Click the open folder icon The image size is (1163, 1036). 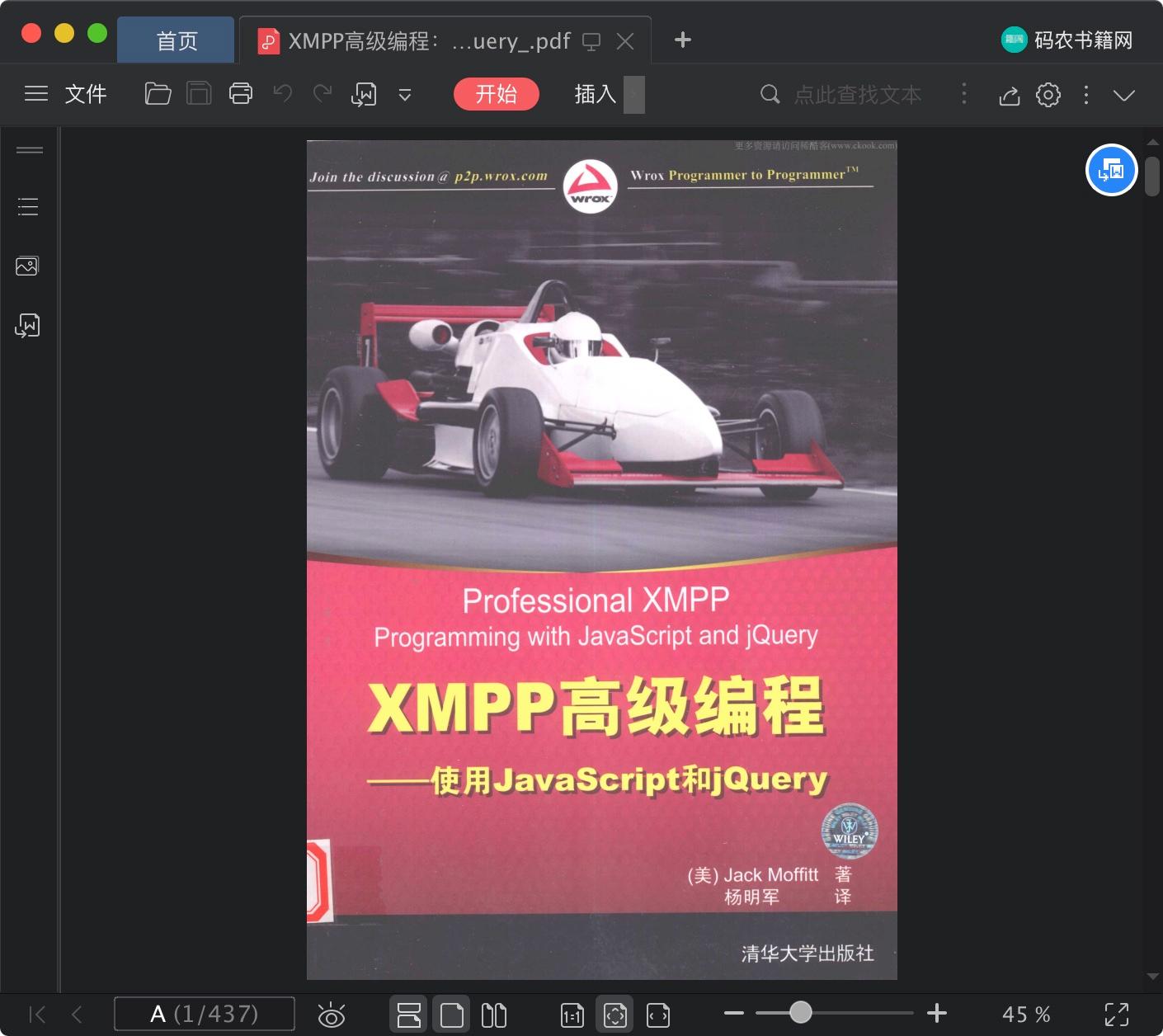click(158, 94)
